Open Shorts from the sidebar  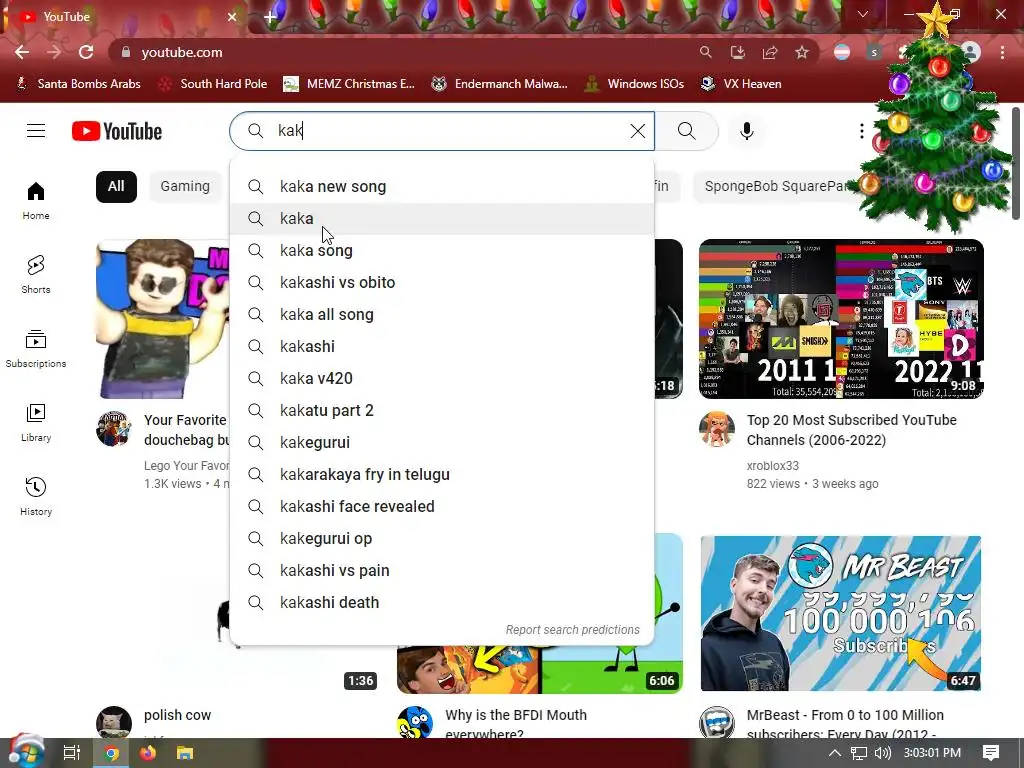click(x=36, y=274)
